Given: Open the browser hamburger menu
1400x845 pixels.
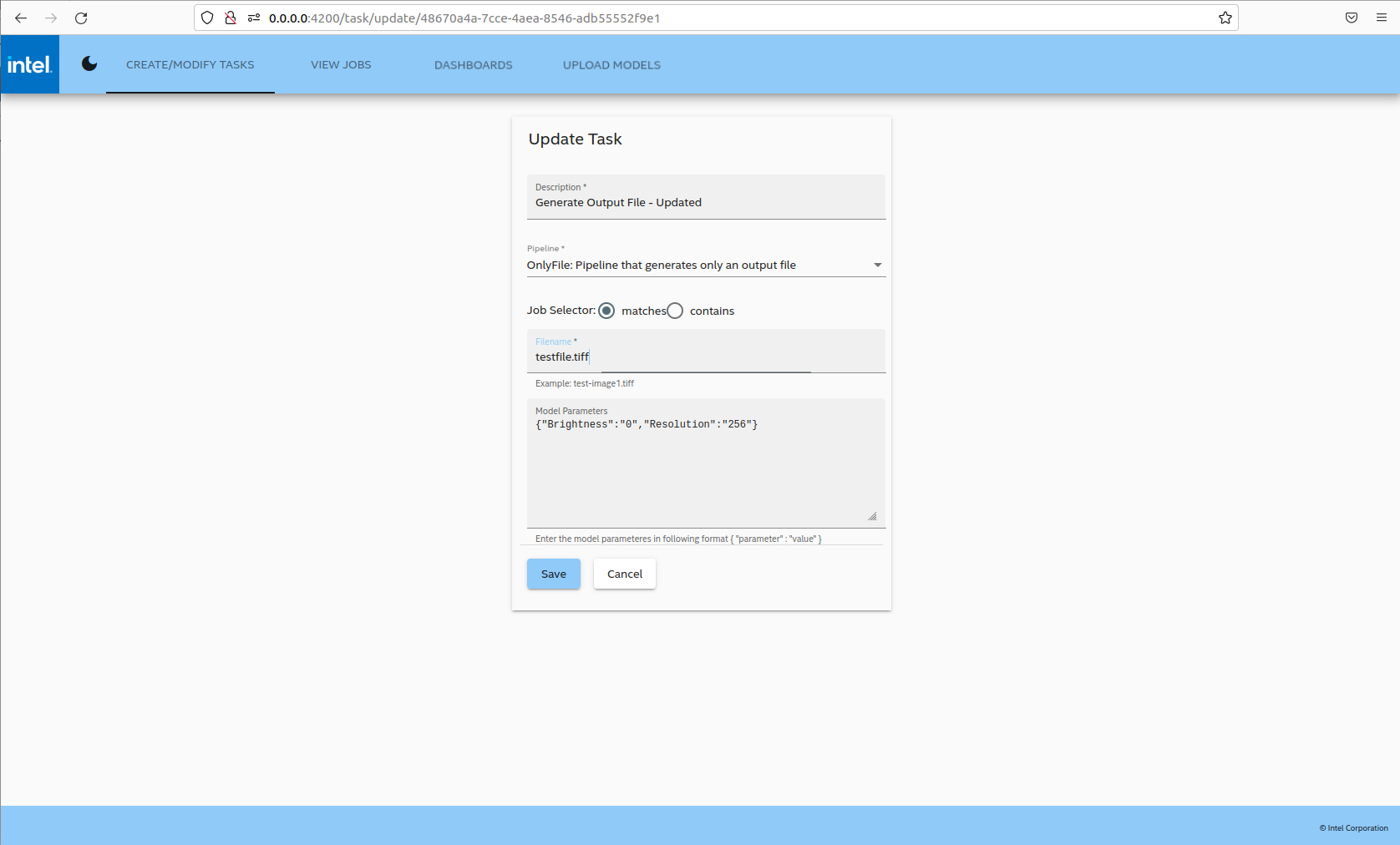Looking at the screenshot, I should tap(1382, 18).
